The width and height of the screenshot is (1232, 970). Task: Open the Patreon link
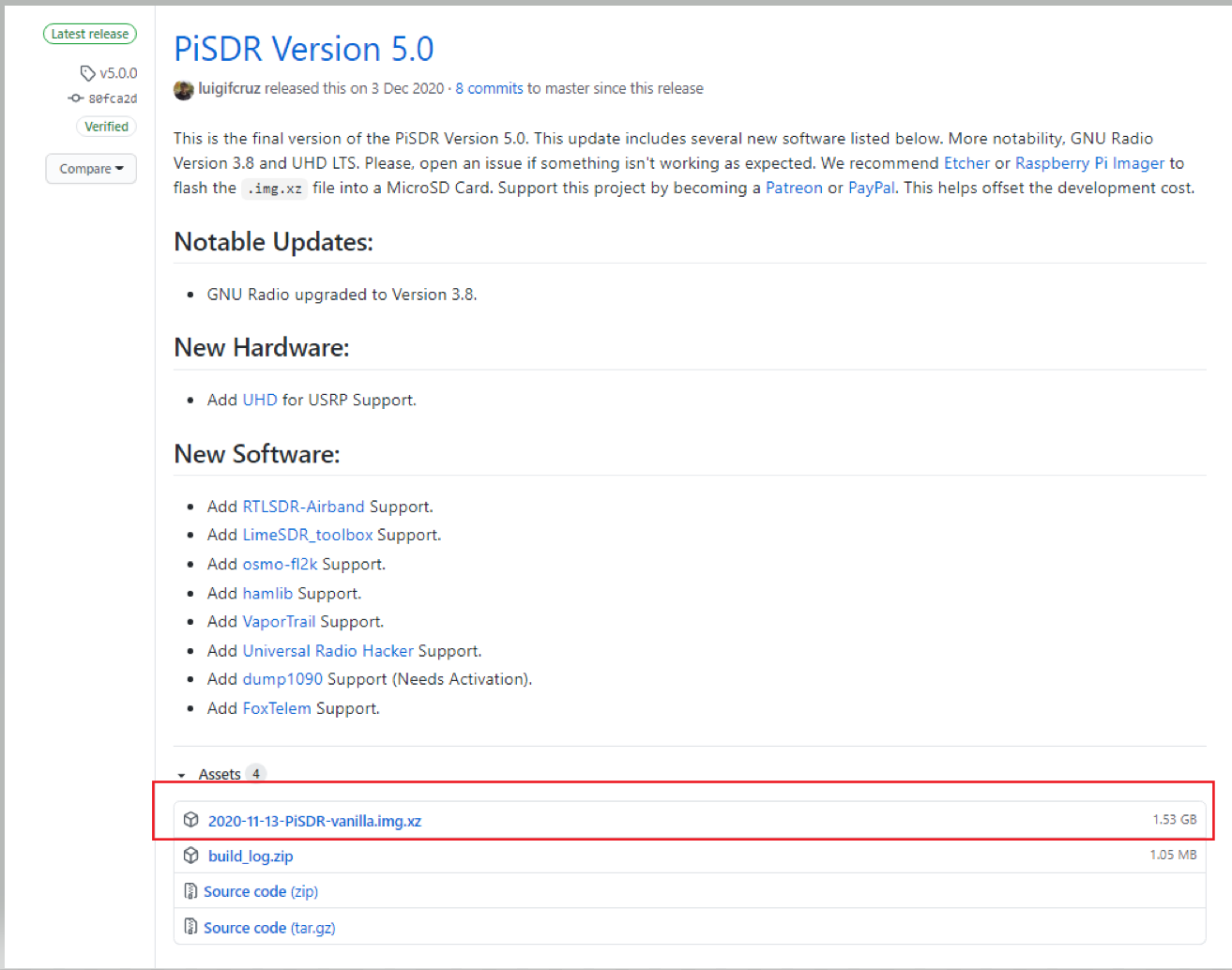pos(794,188)
